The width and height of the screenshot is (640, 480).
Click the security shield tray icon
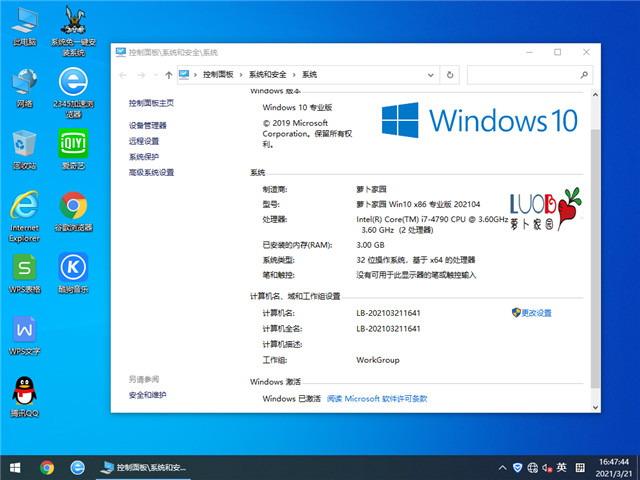(x=518, y=468)
